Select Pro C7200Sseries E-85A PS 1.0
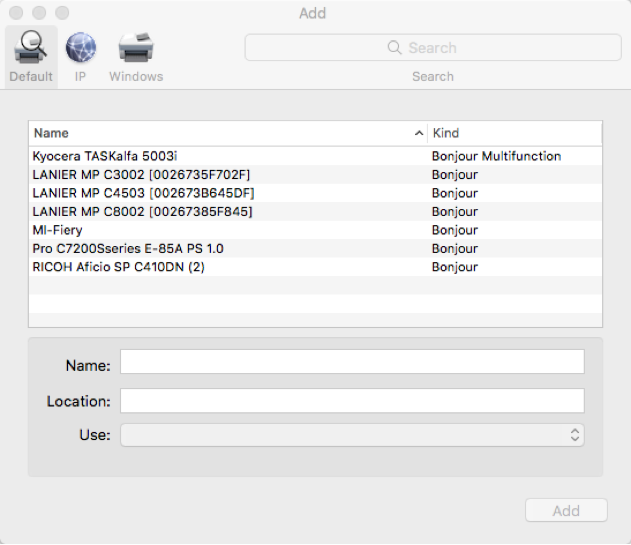The width and height of the screenshot is (631, 545). (x=316, y=249)
